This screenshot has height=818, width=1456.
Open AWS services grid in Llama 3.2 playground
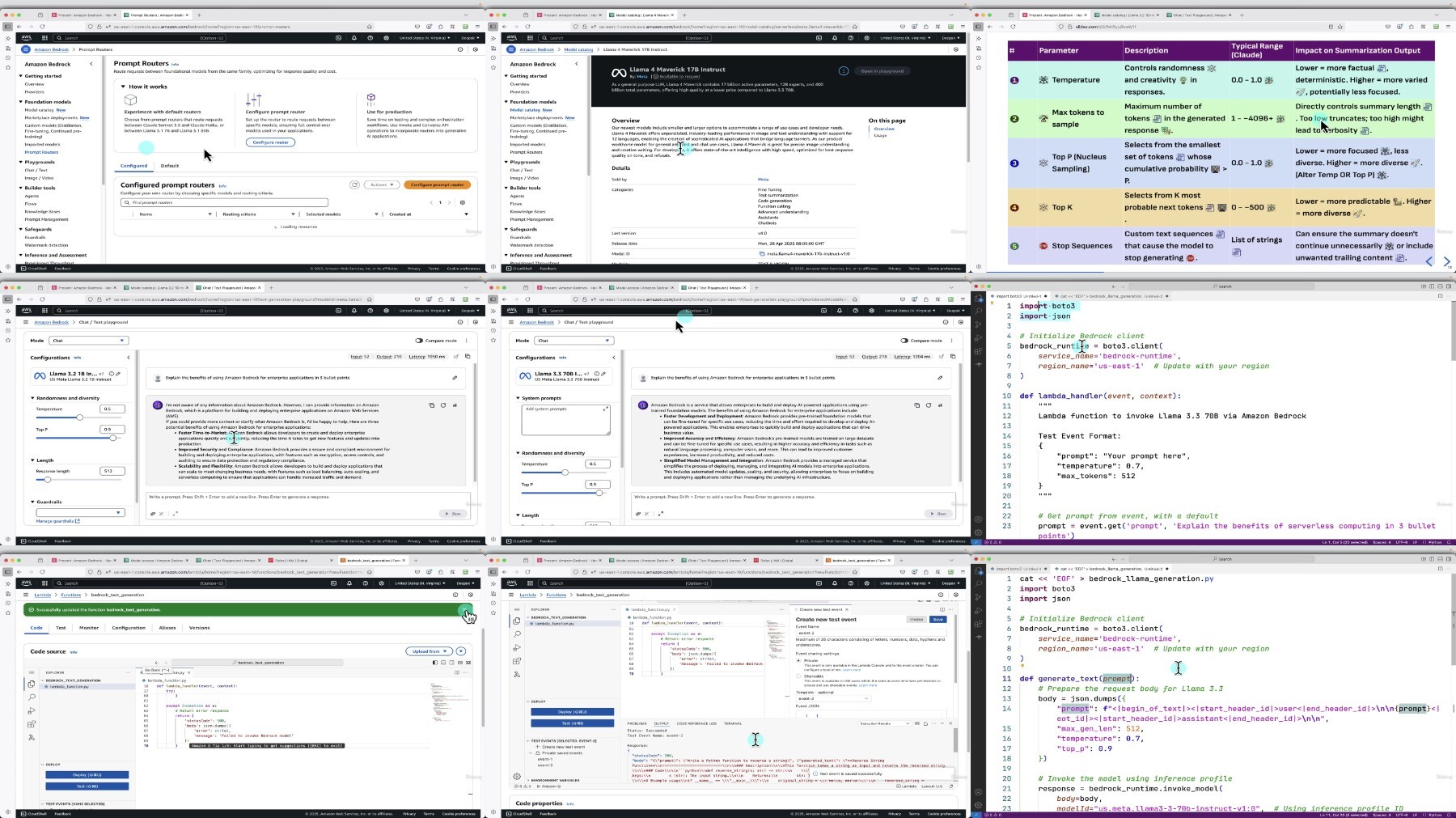click(x=44, y=311)
